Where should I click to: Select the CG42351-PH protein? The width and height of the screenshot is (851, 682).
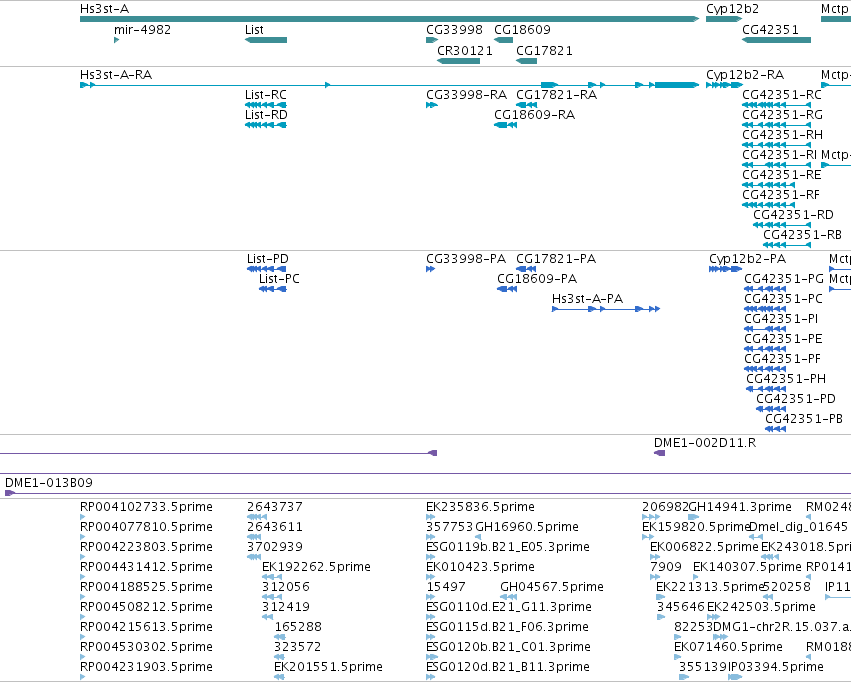766,388
